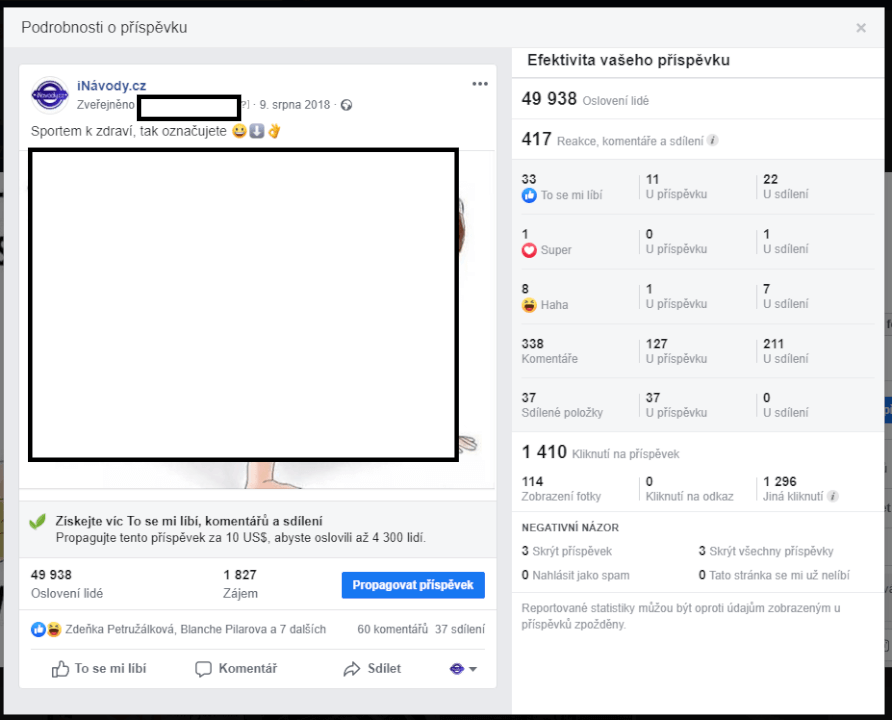Click the info icon beside Jiná kliknutí

pos(834,496)
